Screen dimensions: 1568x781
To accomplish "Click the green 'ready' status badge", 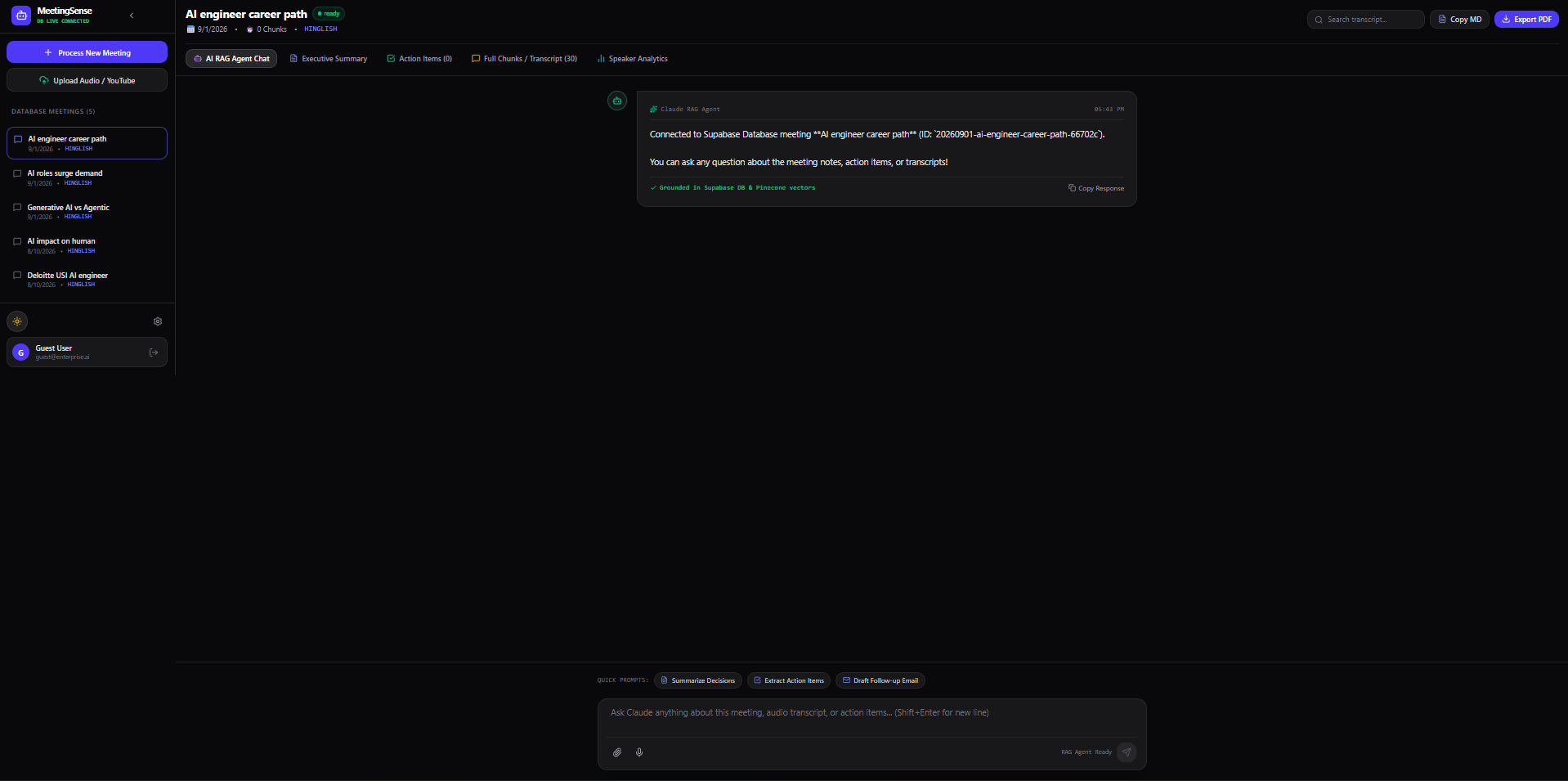I will coord(329,14).
